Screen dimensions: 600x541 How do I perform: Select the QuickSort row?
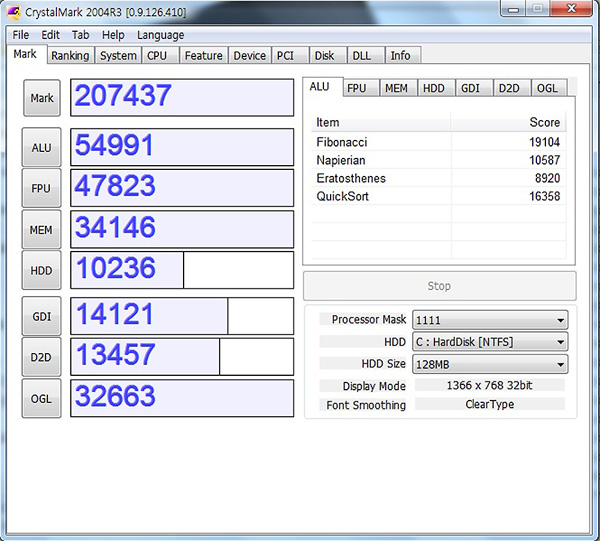tap(439, 196)
